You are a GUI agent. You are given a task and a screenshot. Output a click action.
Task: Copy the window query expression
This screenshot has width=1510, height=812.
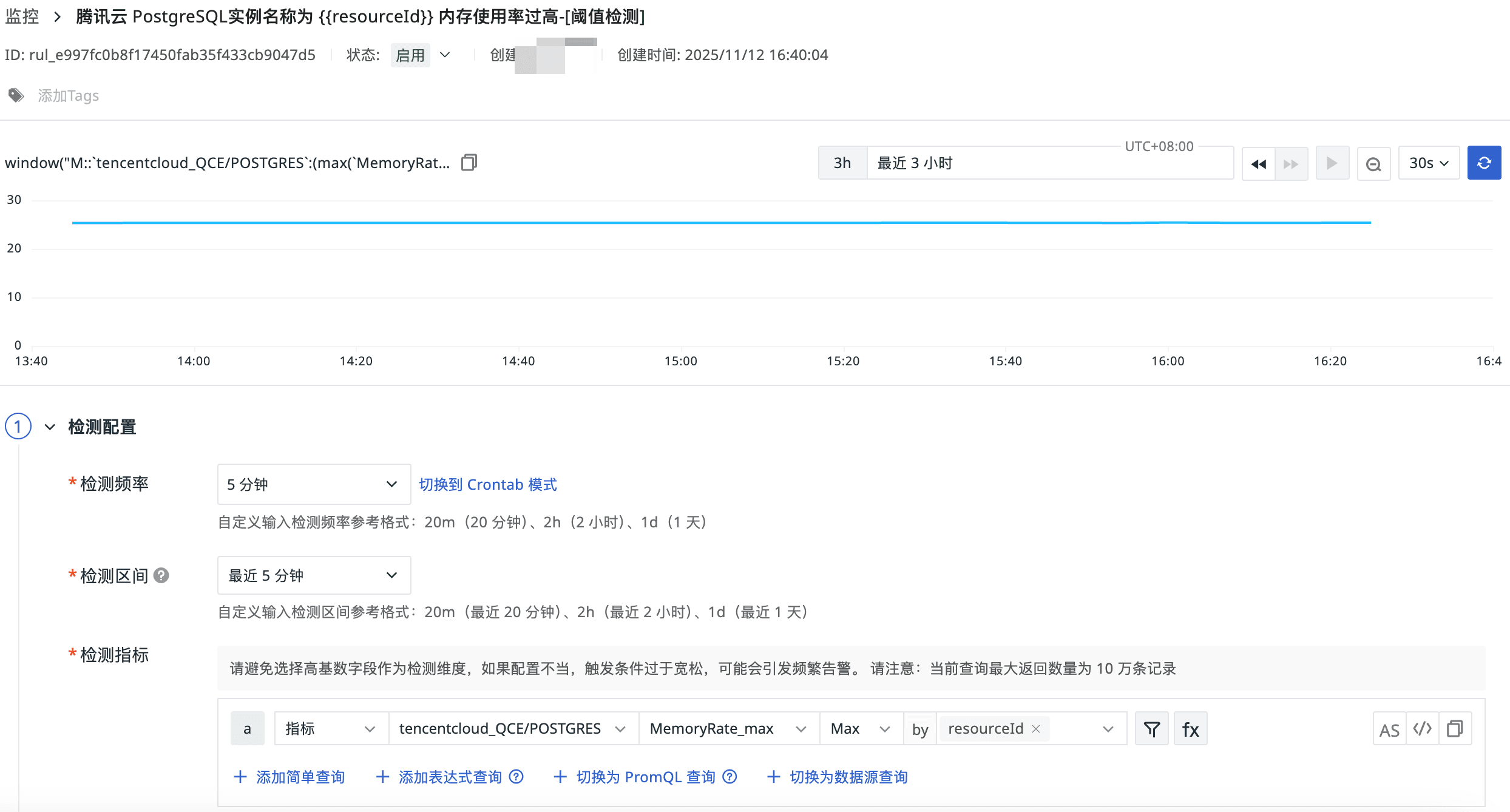tap(469, 163)
